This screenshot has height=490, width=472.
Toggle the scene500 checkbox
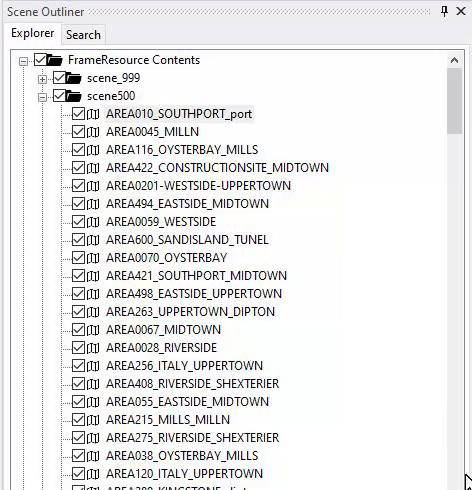pyautogui.click(x=59, y=96)
